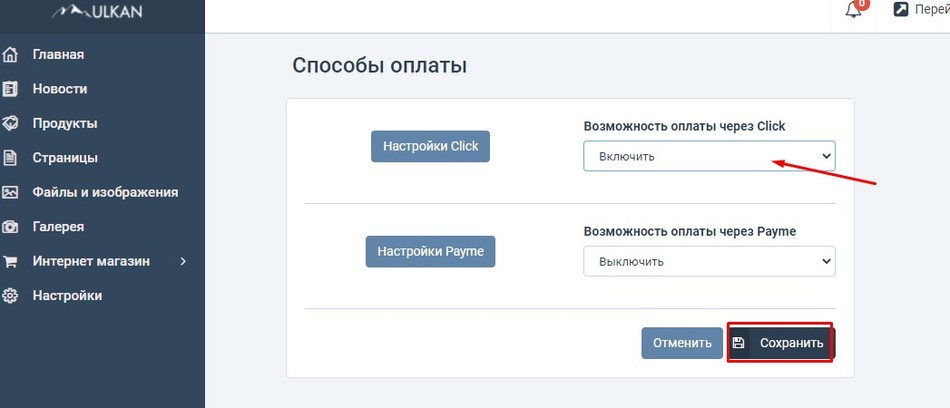Open the notification bell
The width and height of the screenshot is (950, 408).
854,8
